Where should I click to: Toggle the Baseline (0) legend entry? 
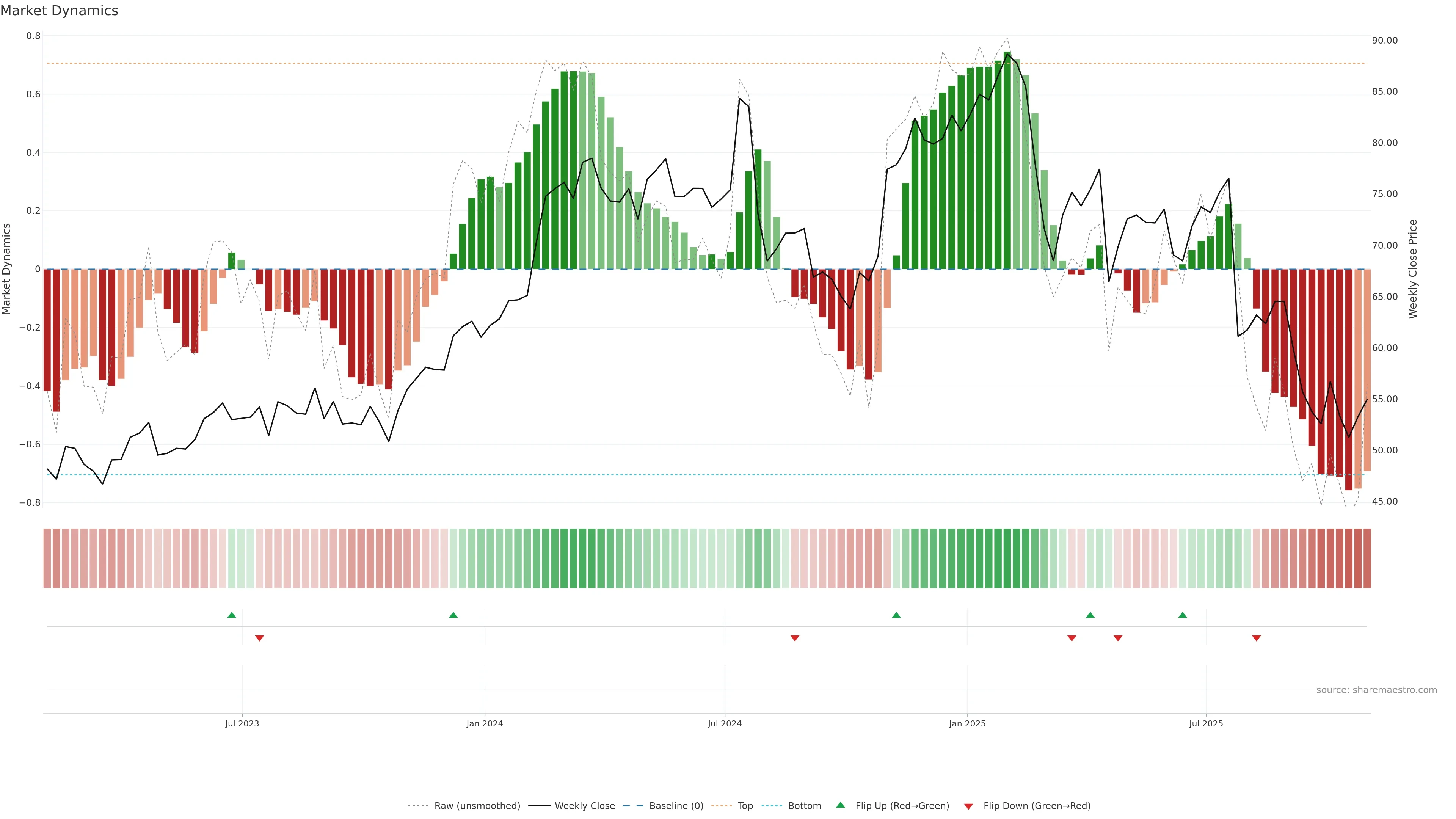[x=676, y=806]
